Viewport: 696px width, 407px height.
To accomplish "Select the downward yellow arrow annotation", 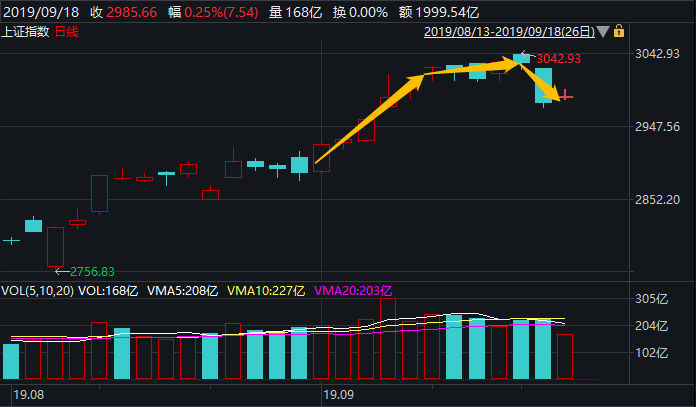I will click(546, 83).
